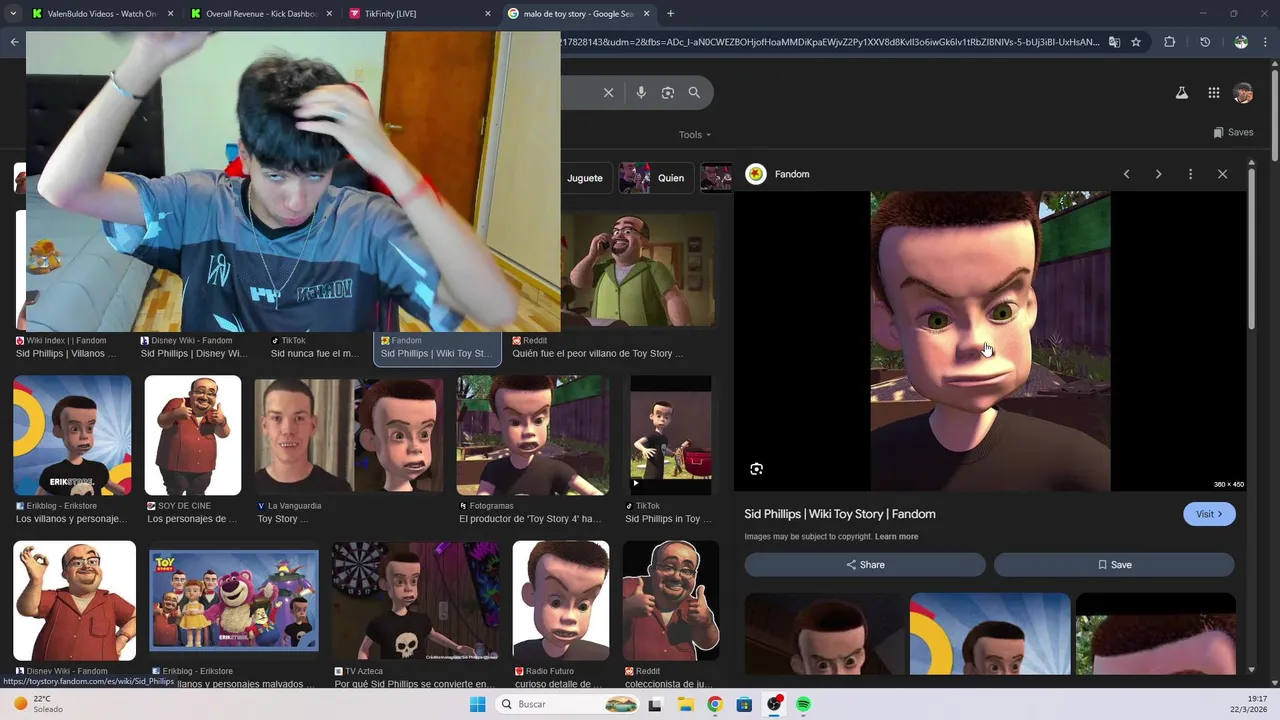The width and height of the screenshot is (1280, 720).
Task: Open Spotify from the taskbar
Action: coord(803,704)
